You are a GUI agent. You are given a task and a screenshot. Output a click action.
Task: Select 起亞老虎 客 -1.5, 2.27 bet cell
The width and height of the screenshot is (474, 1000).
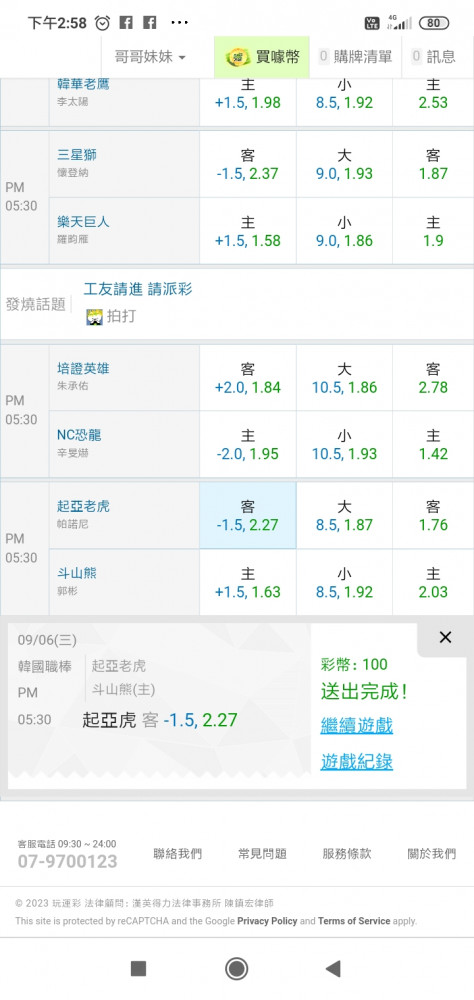coord(248,515)
